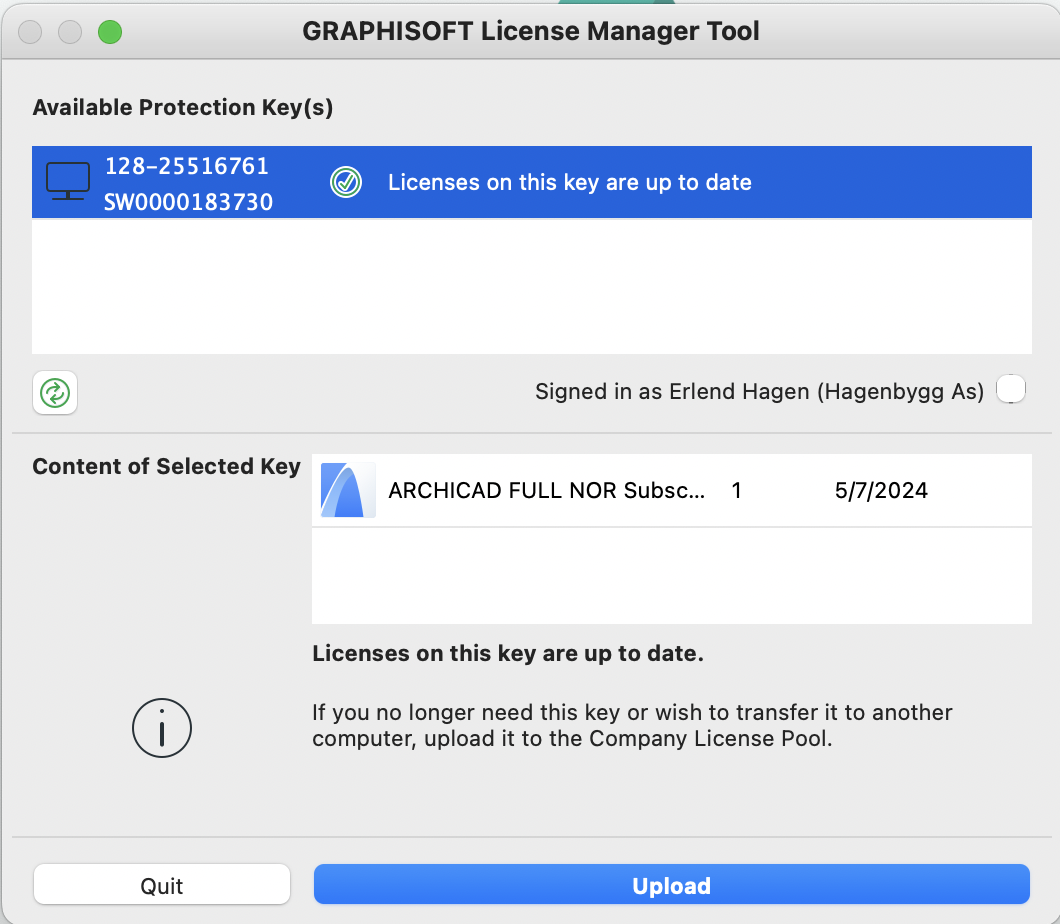Screen dimensions: 1060x924
Task: Click the white account button beside the signed-in name
Action: pos(1011,389)
